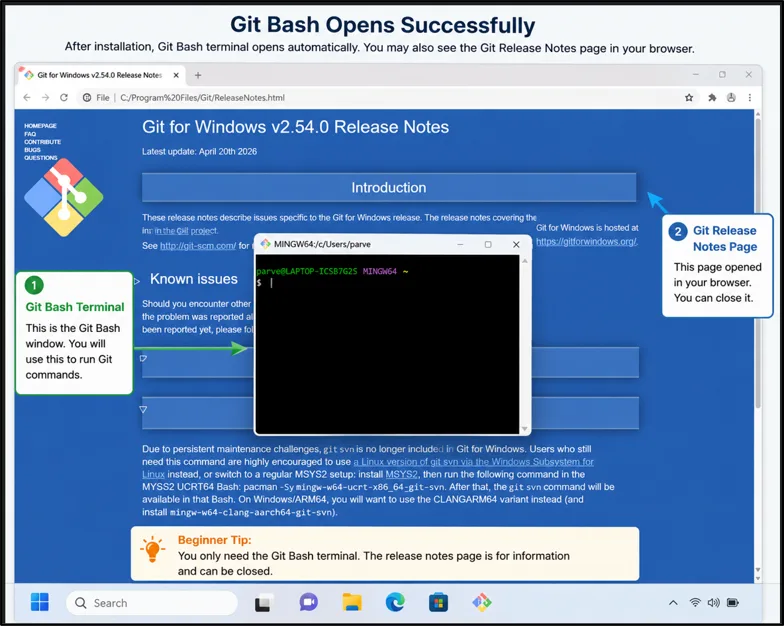
Task: Select the Git for Windows Release Notes tab
Action: pos(100,75)
